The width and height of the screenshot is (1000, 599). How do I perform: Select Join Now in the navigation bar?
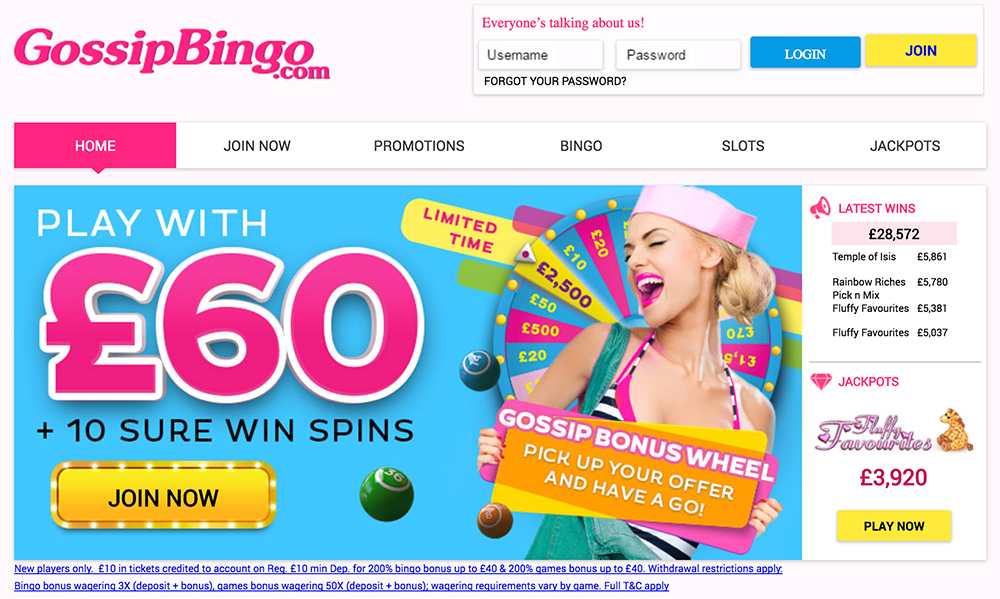click(257, 146)
